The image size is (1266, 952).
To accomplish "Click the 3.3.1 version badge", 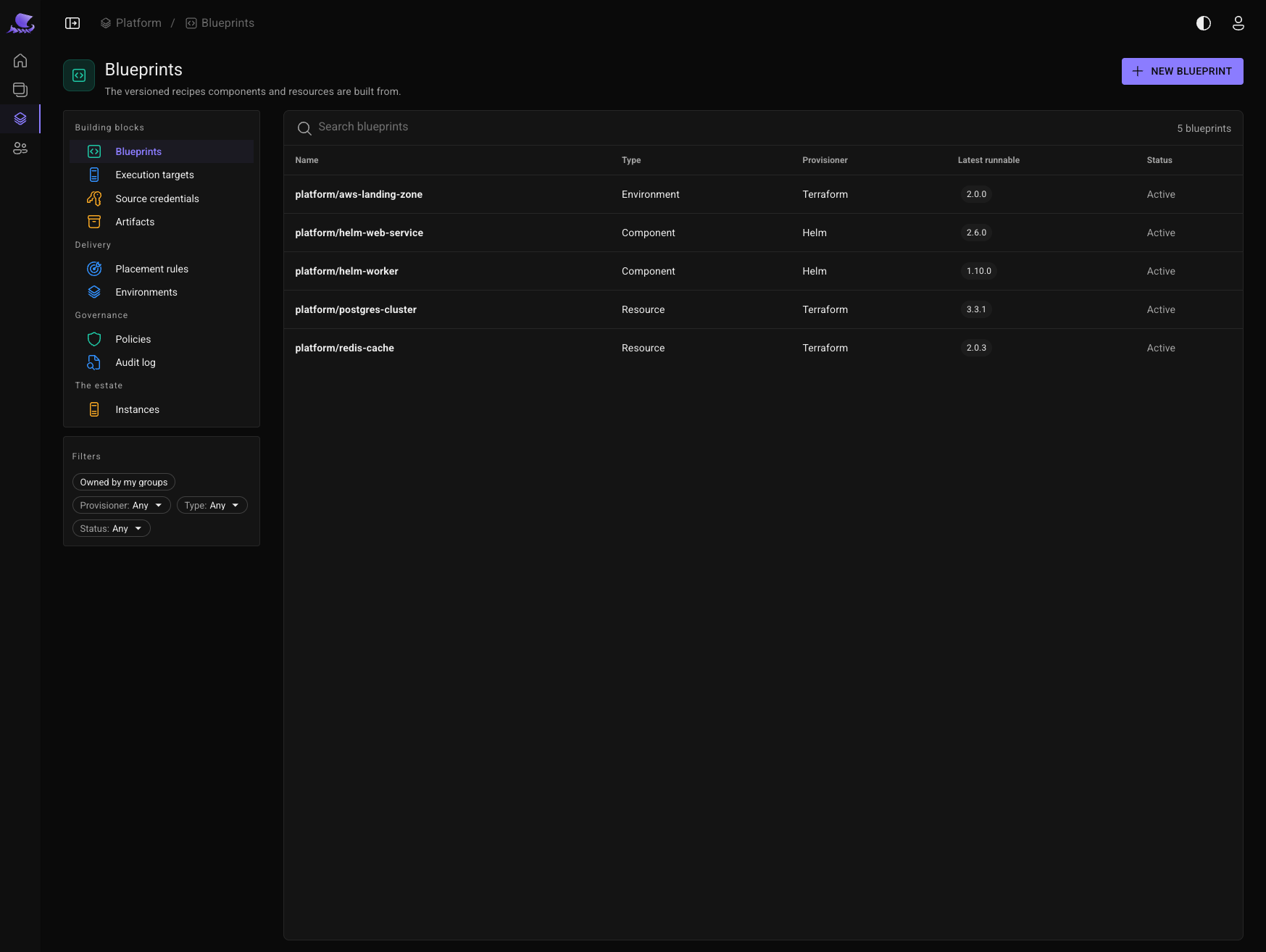I will (976, 309).
